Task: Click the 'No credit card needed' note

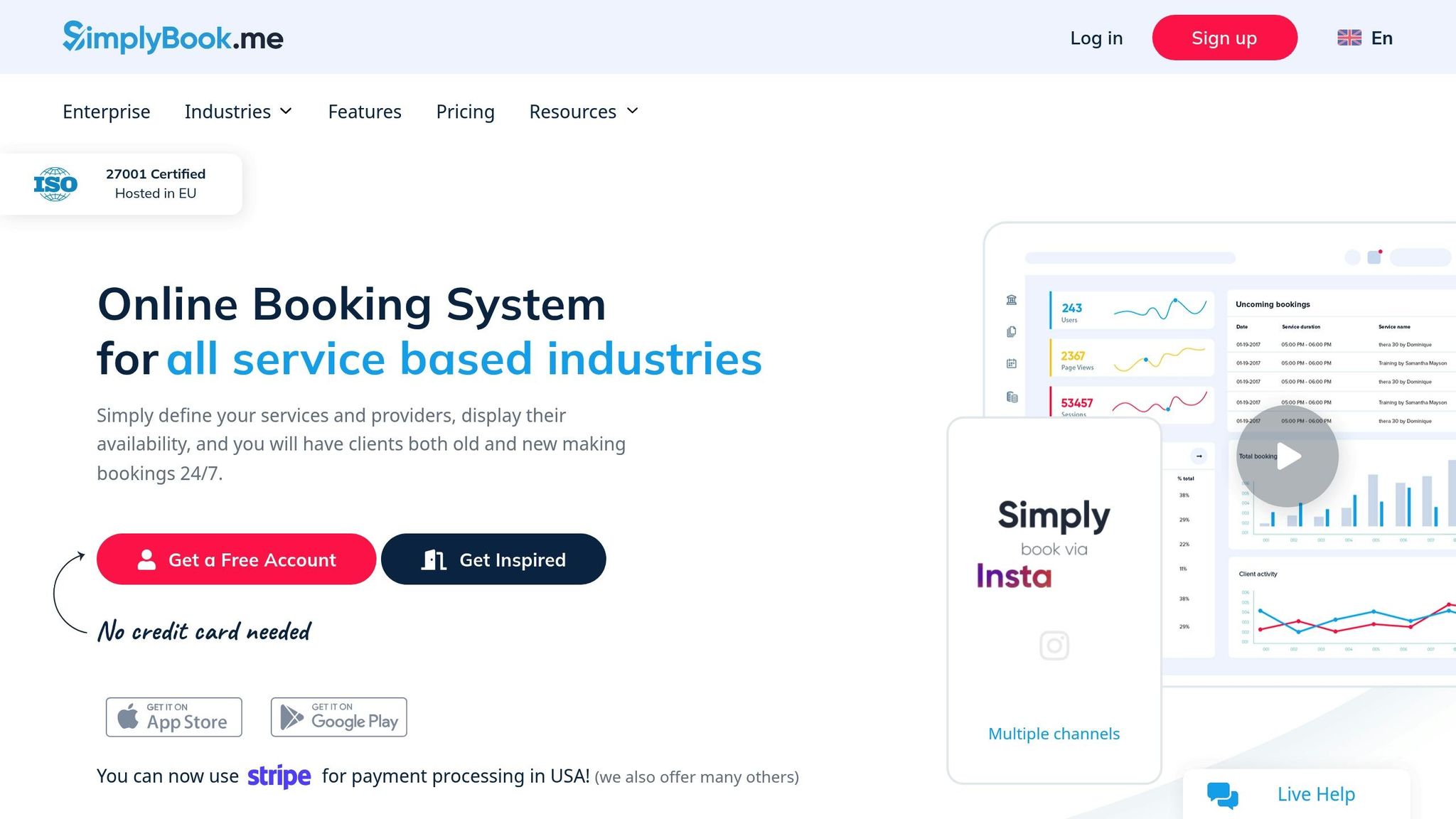Action: [204, 631]
